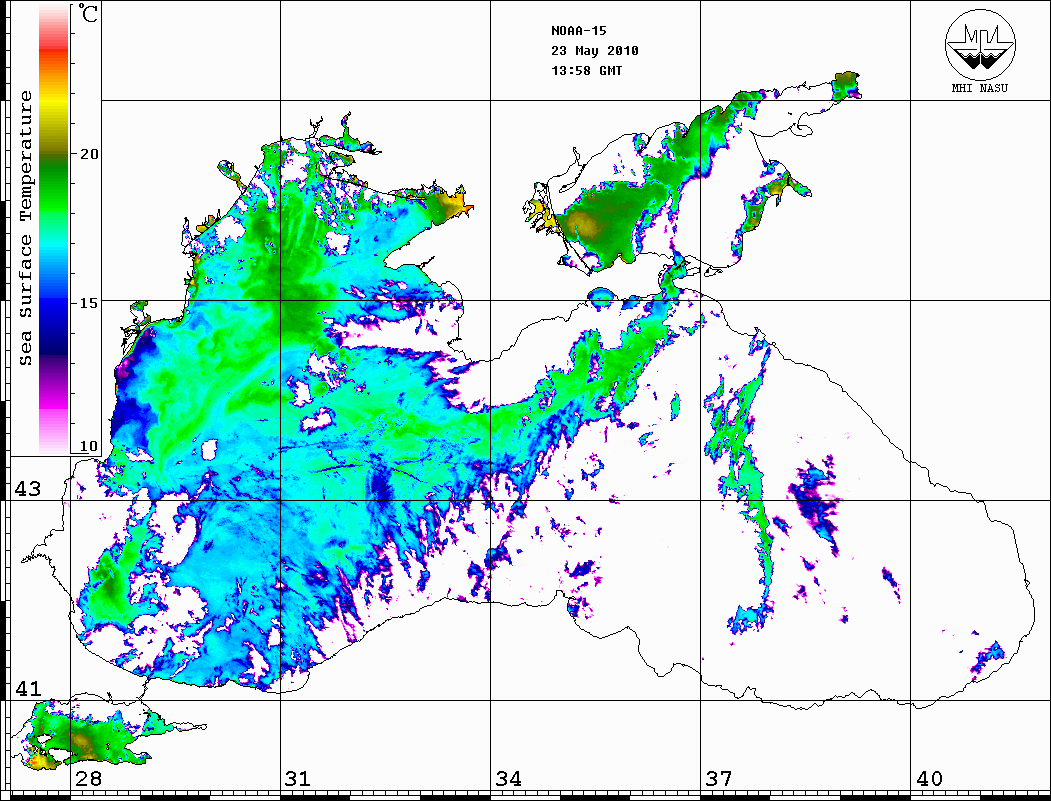Click the latitude label '43'
1051x801 pixels.
28,489
